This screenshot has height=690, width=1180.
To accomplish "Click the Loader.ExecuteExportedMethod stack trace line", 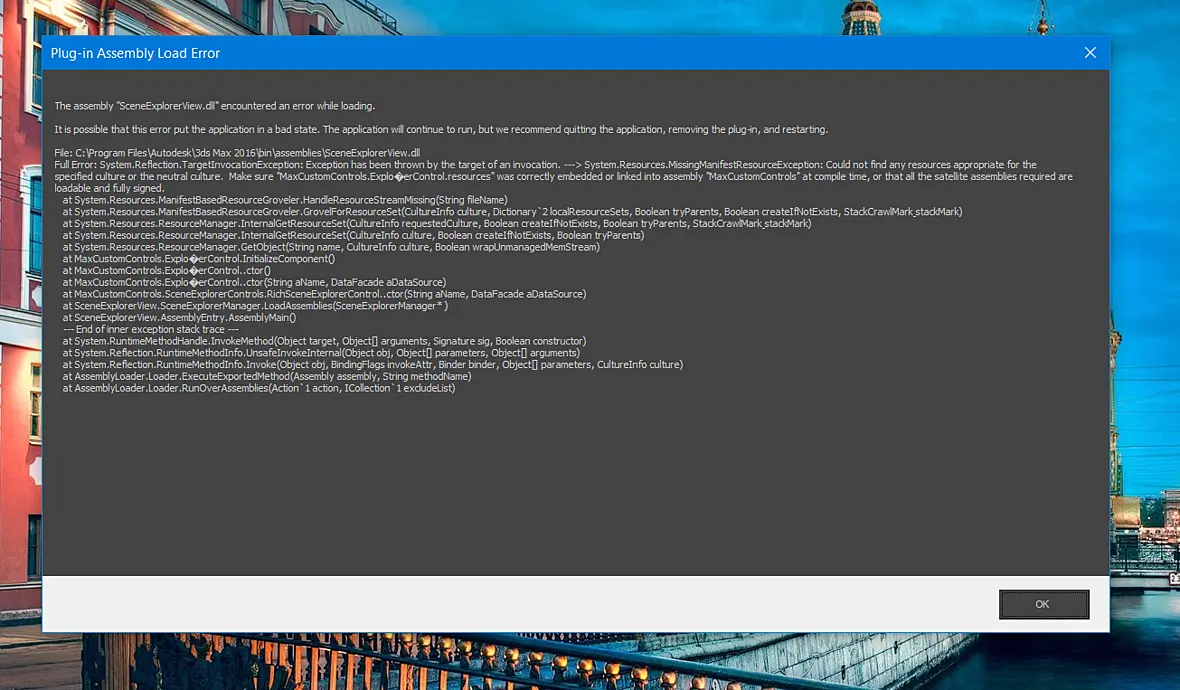I will pyautogui.click(x=267, y=376).
